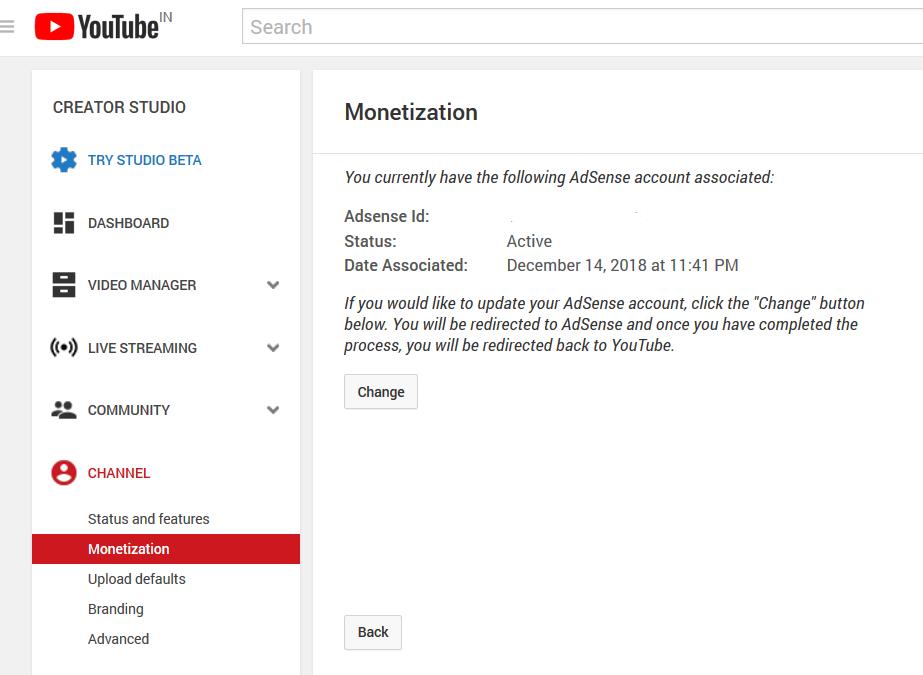Open Advanced channel settings

[118, 639]
